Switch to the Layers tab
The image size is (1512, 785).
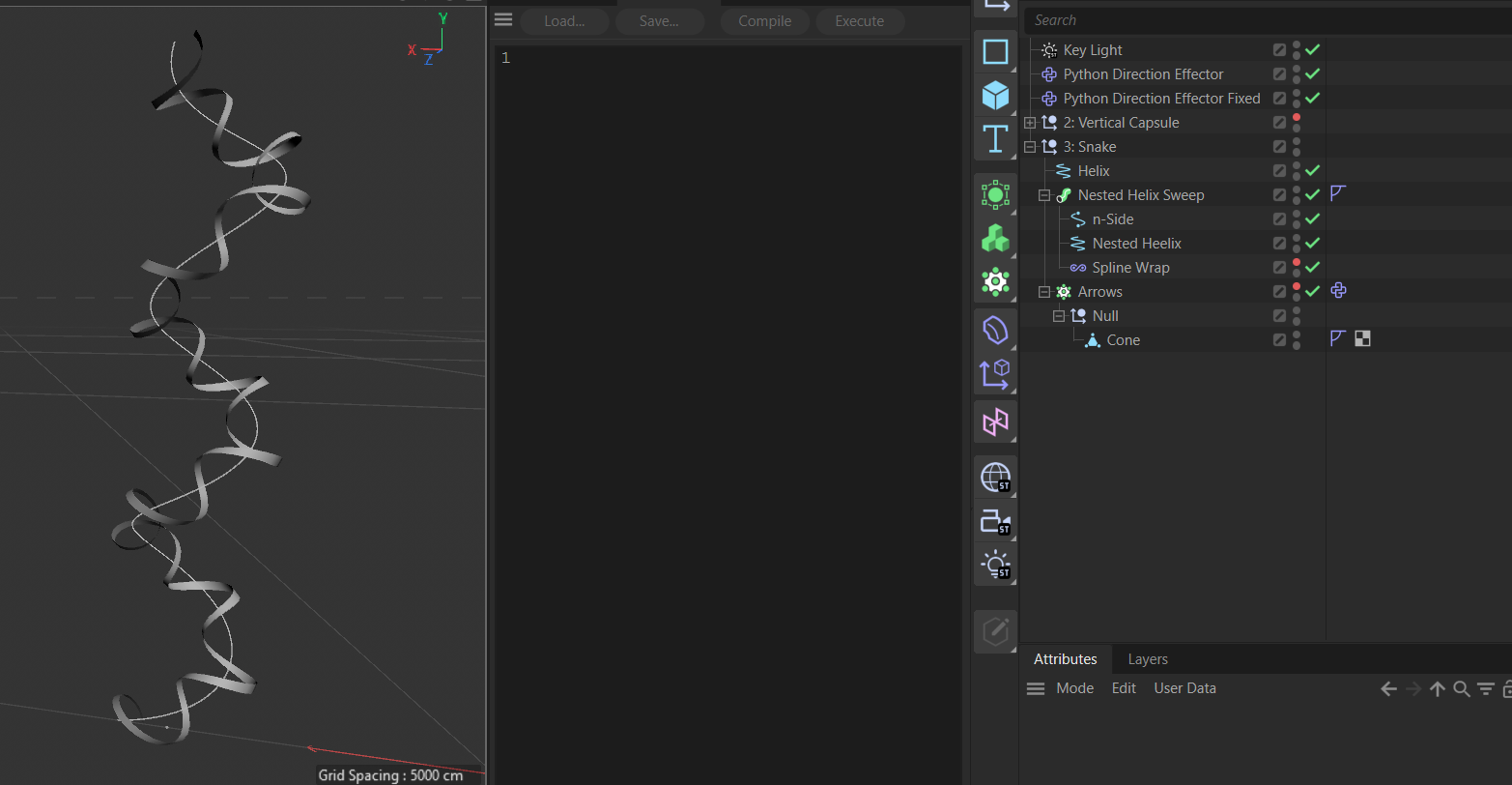coord(1148,659)
